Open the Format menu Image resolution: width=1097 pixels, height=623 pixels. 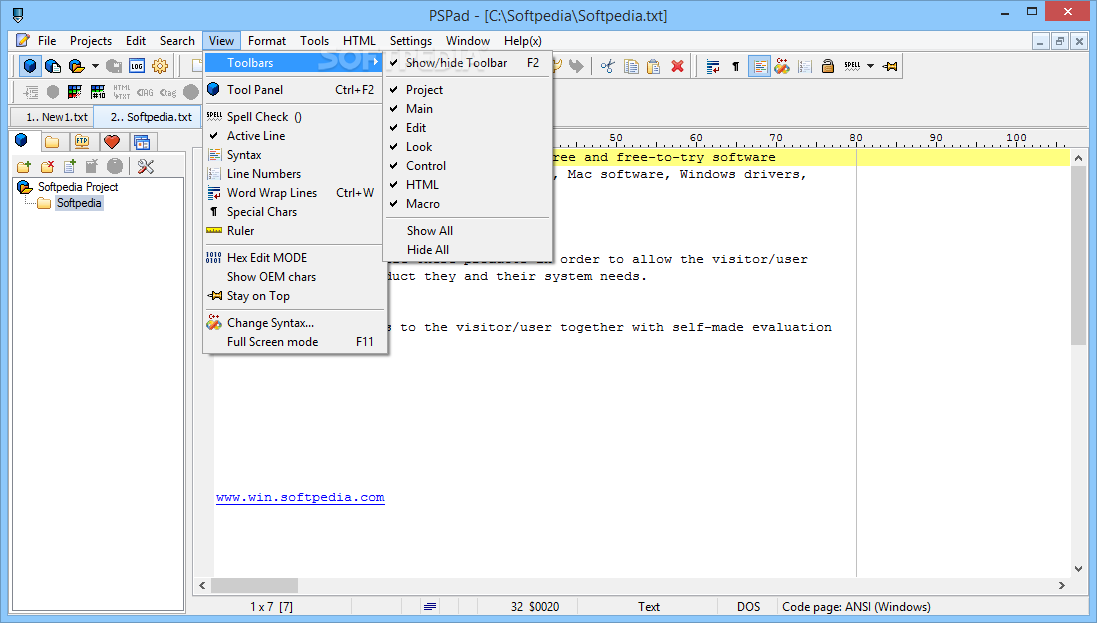[267, 41]
